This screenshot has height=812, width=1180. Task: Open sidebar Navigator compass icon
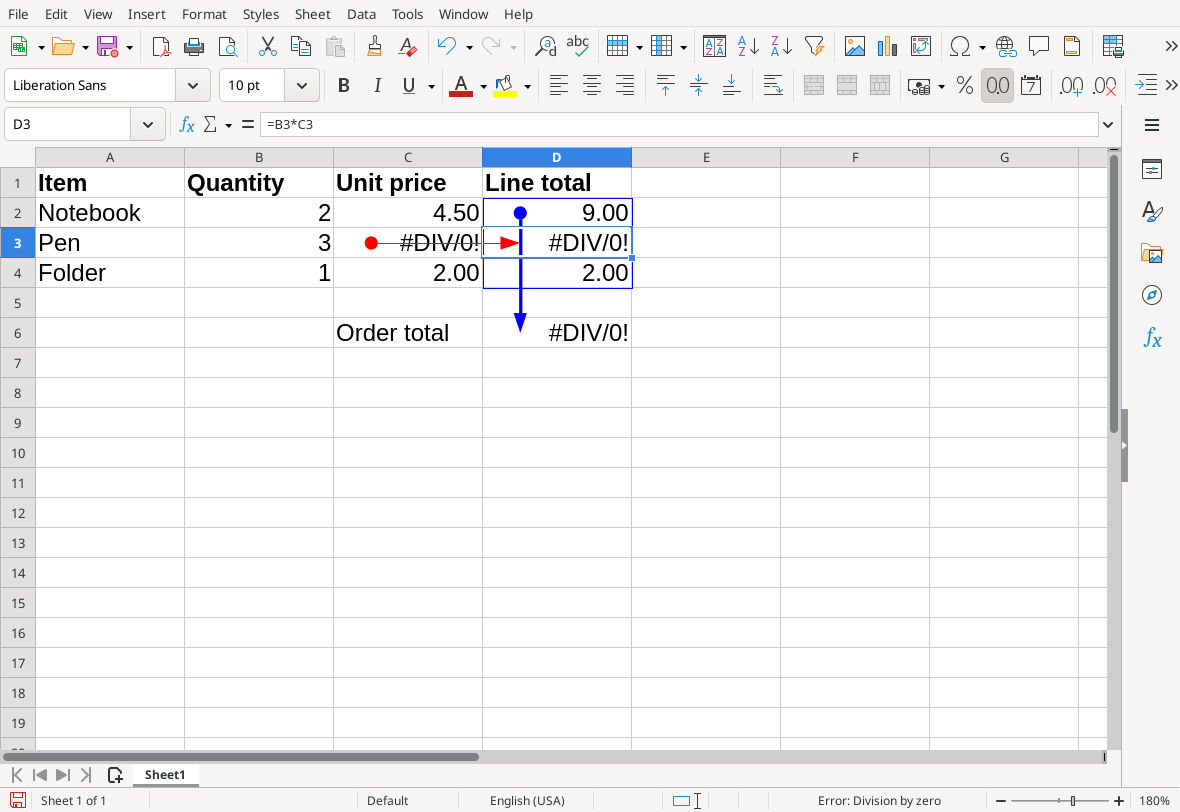tap(1152, 295)
